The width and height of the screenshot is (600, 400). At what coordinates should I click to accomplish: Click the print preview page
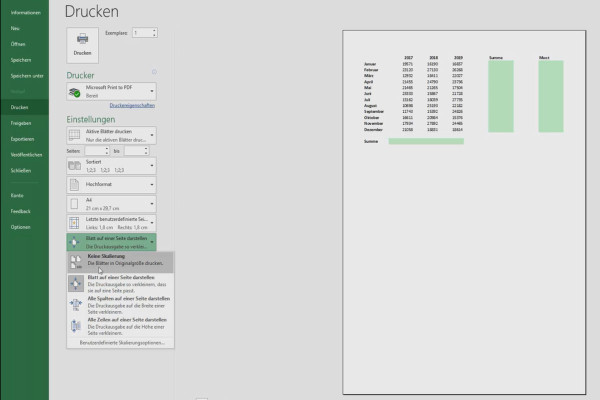464,212
